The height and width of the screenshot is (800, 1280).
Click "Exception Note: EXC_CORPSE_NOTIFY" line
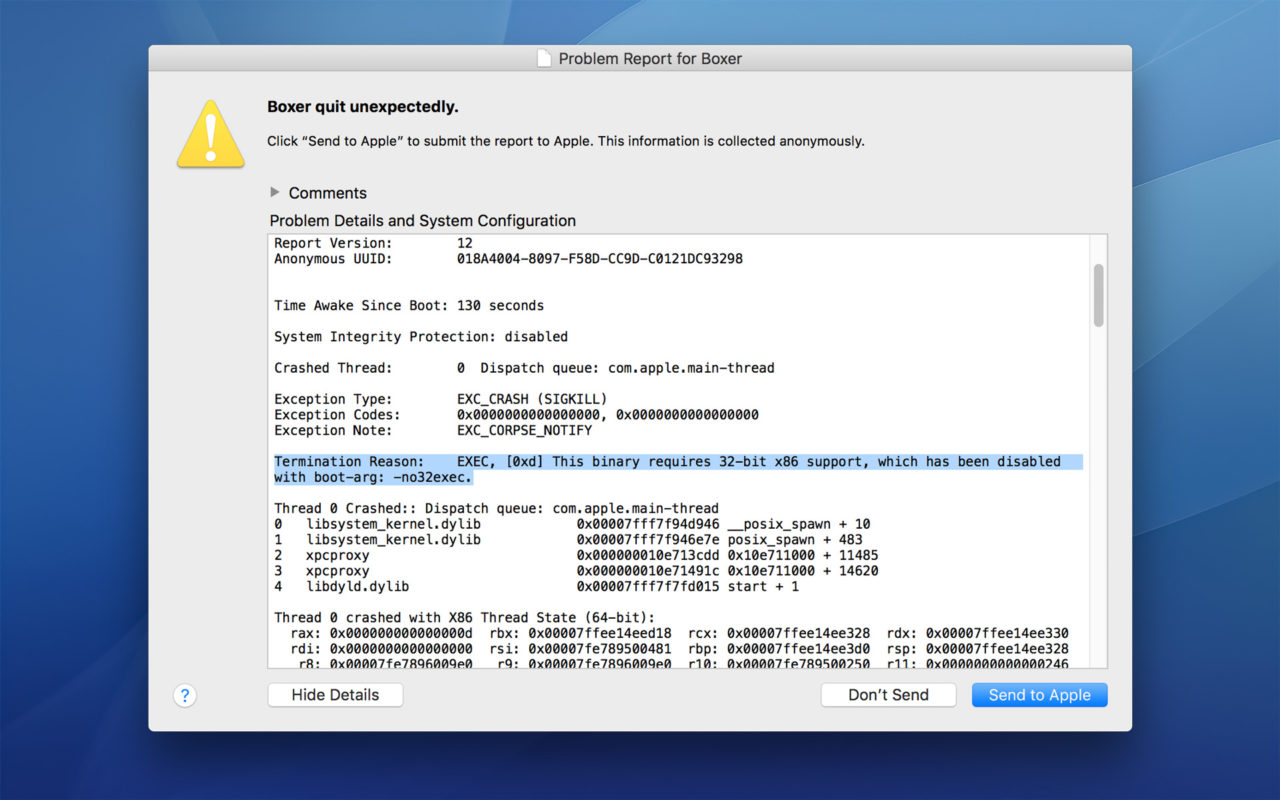[x=433, y=430]
